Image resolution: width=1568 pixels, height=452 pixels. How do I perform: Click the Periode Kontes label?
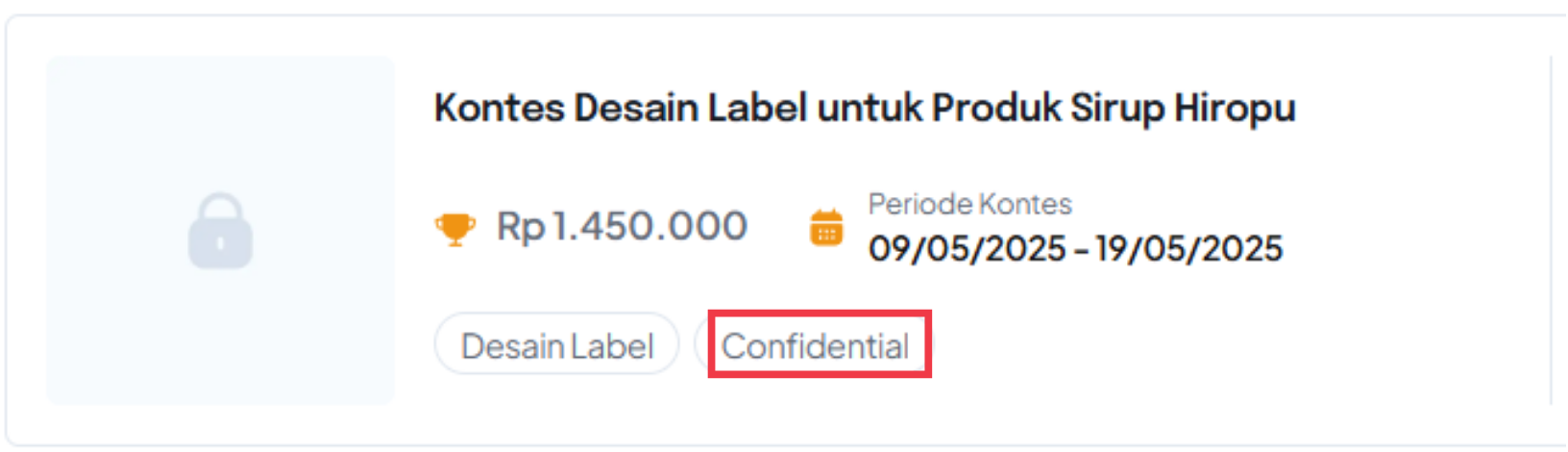969,204
